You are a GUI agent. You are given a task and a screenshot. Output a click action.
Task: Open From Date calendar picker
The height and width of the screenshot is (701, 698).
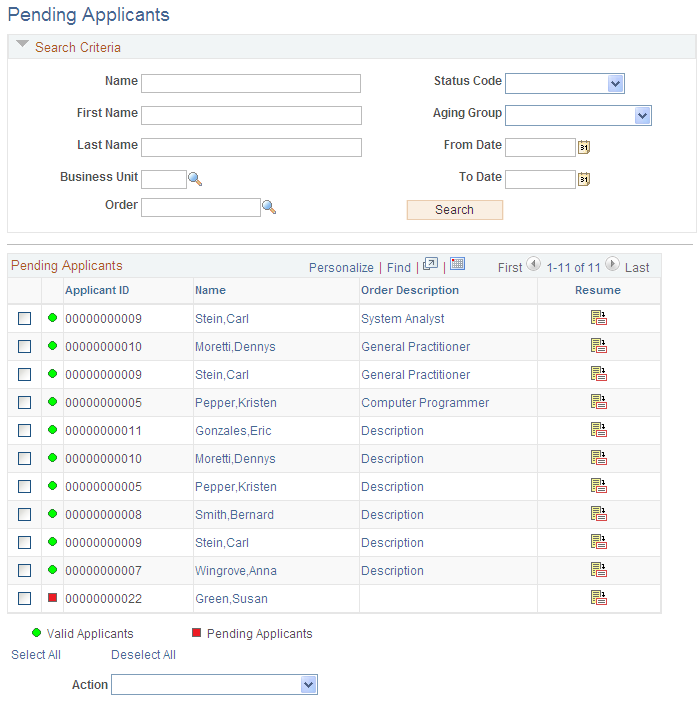[584, 147]
